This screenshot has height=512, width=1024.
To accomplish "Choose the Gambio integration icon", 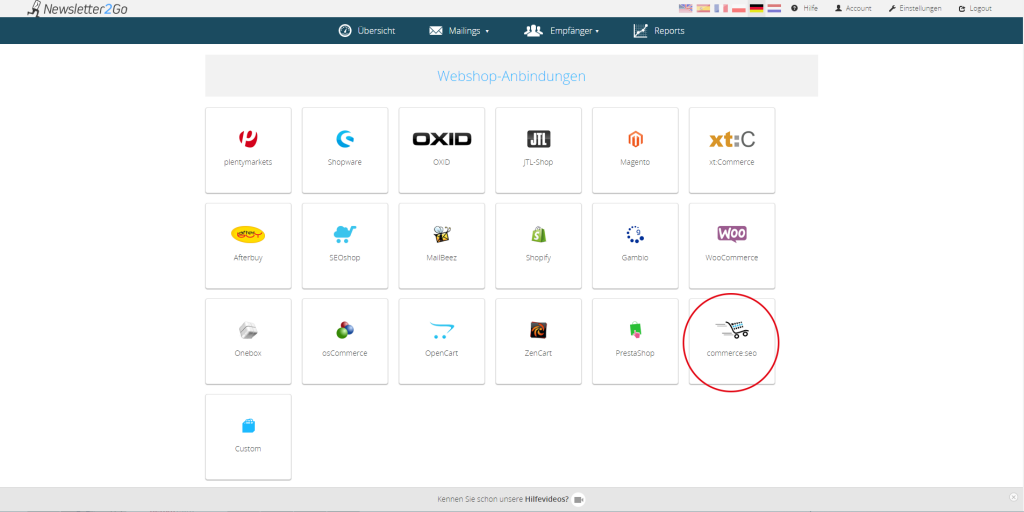I will pyautogui.click(x=635, y=234).
